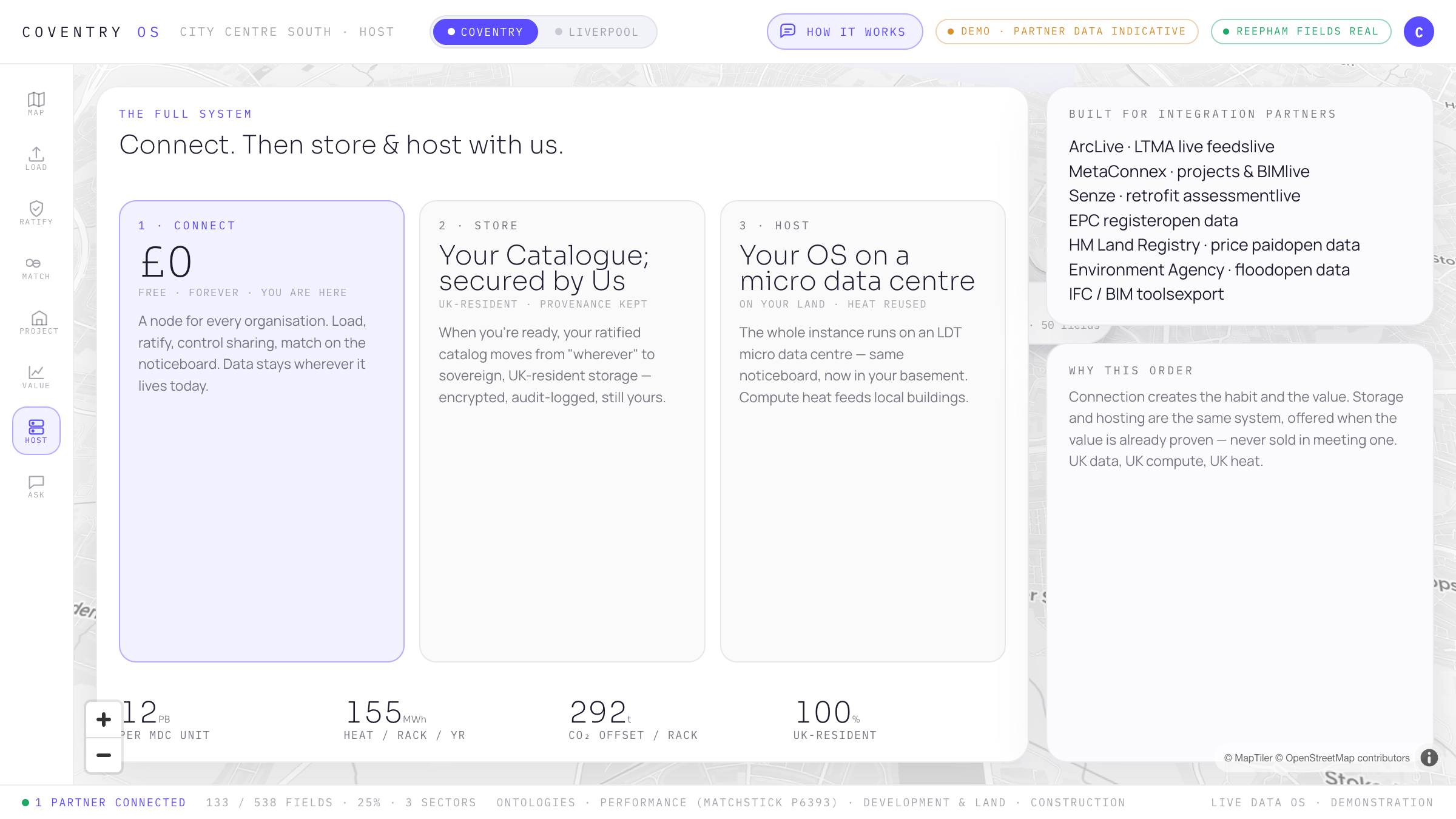Screen dimensions: 1456x819
Task: Open the Load section icon
Action: pos(36,158)
